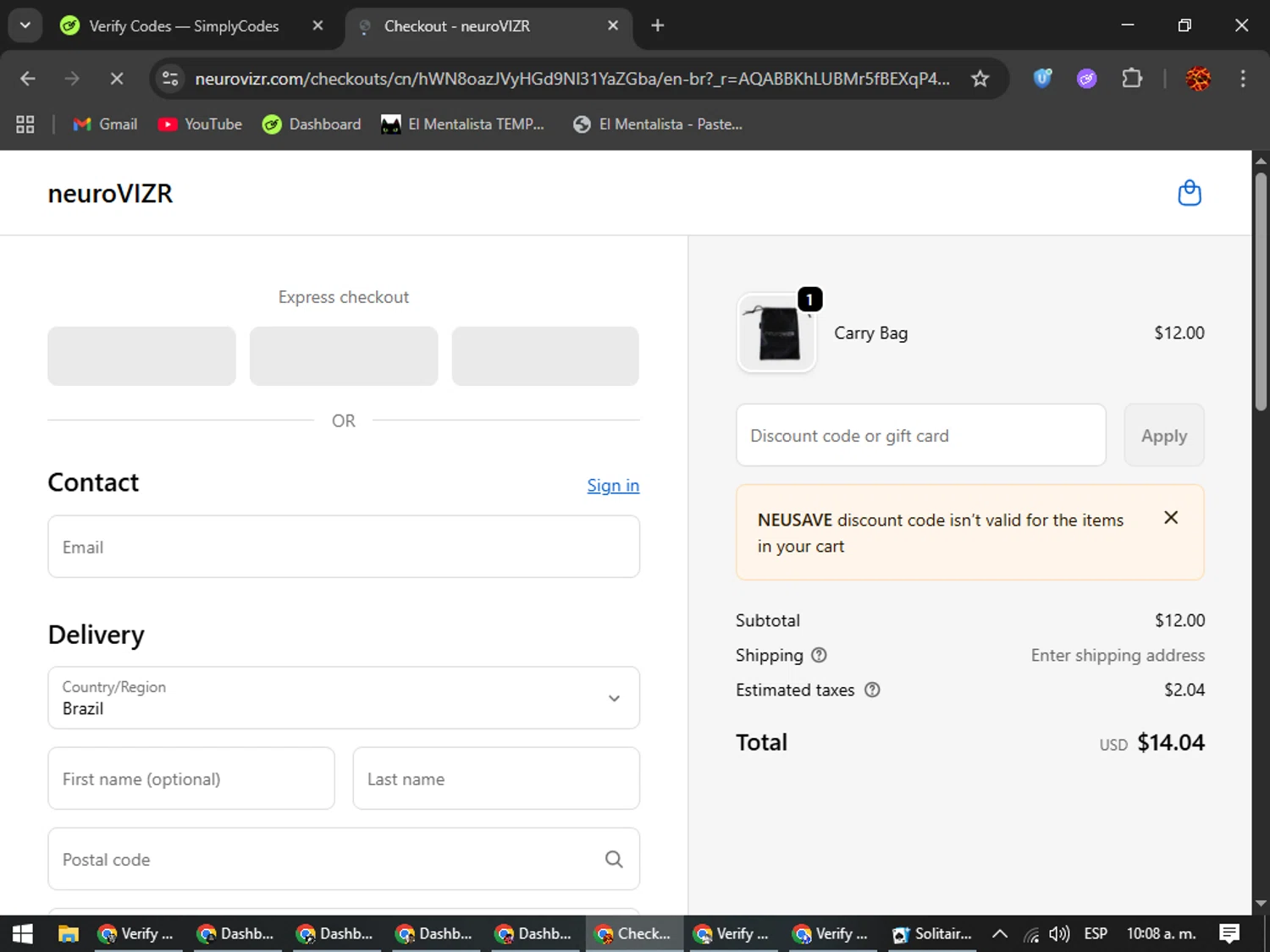Click the neuroVIZR store logo
Screen dimensions: 1270x952
[x=110, y=193]
